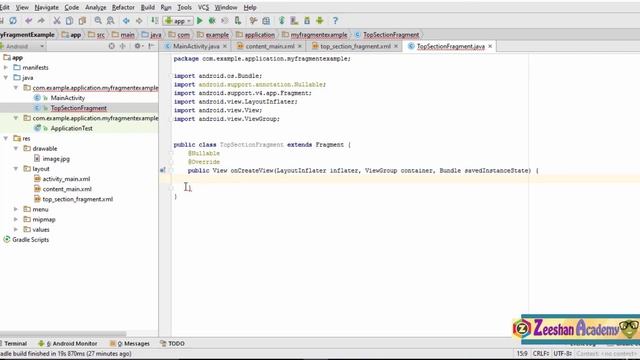640x360 pixels.
Task: Open the Project Structure icon
Action: pos(266,20)
